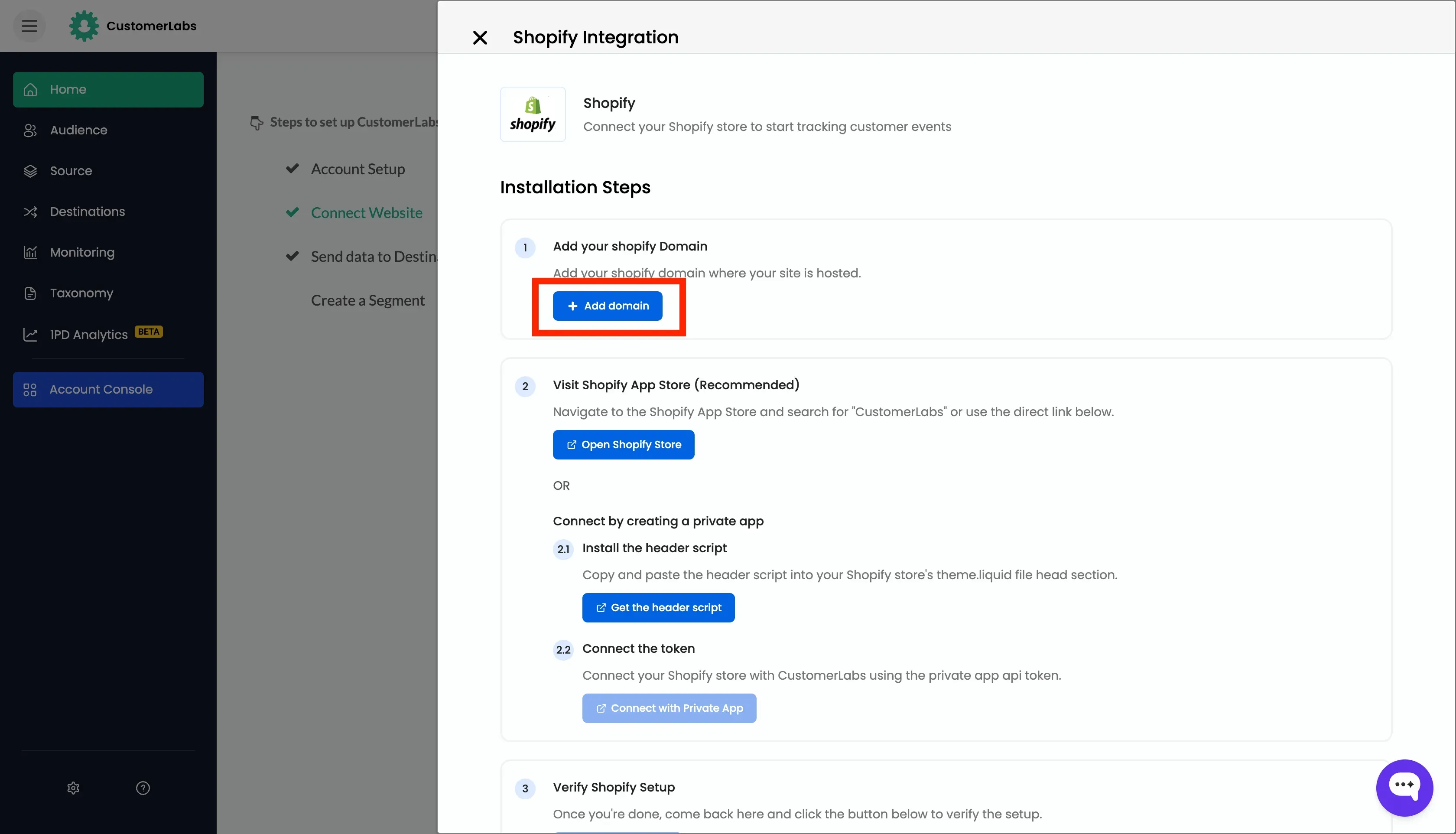Click external-link icon in Open Shopify Store
Viewport: 1456px width, 834px height.
coord(572,445)
